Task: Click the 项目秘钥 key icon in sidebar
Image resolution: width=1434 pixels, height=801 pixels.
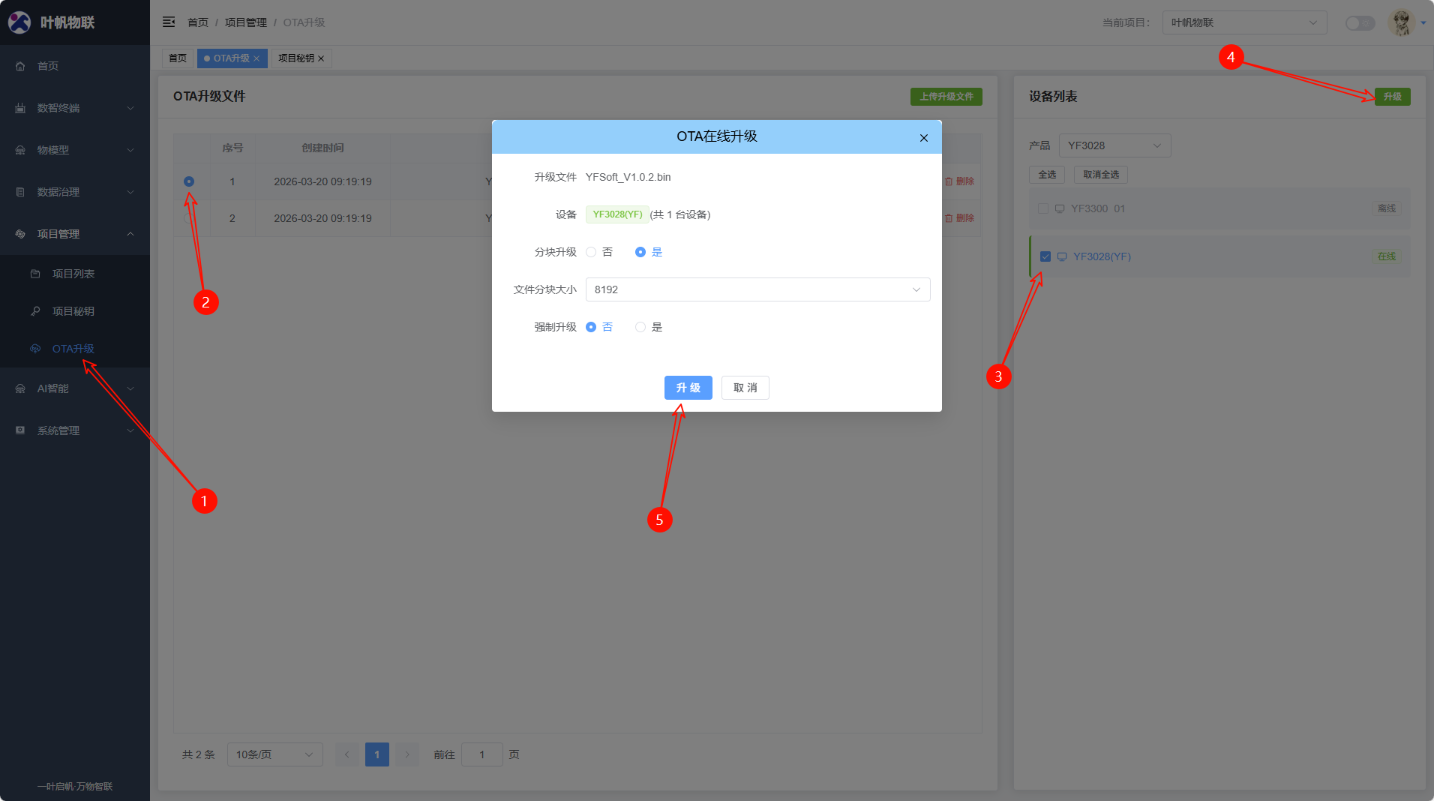Action: [x=36, y=311]
